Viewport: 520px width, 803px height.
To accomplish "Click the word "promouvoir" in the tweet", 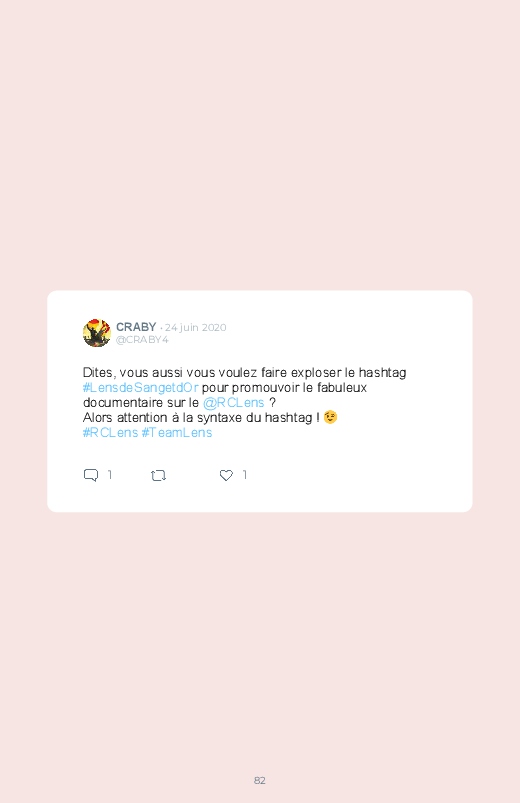I will [x=265, y=388].
